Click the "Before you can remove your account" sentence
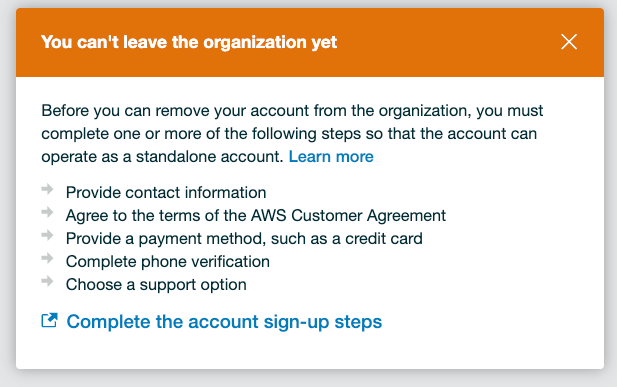 [x=292, y=111]
